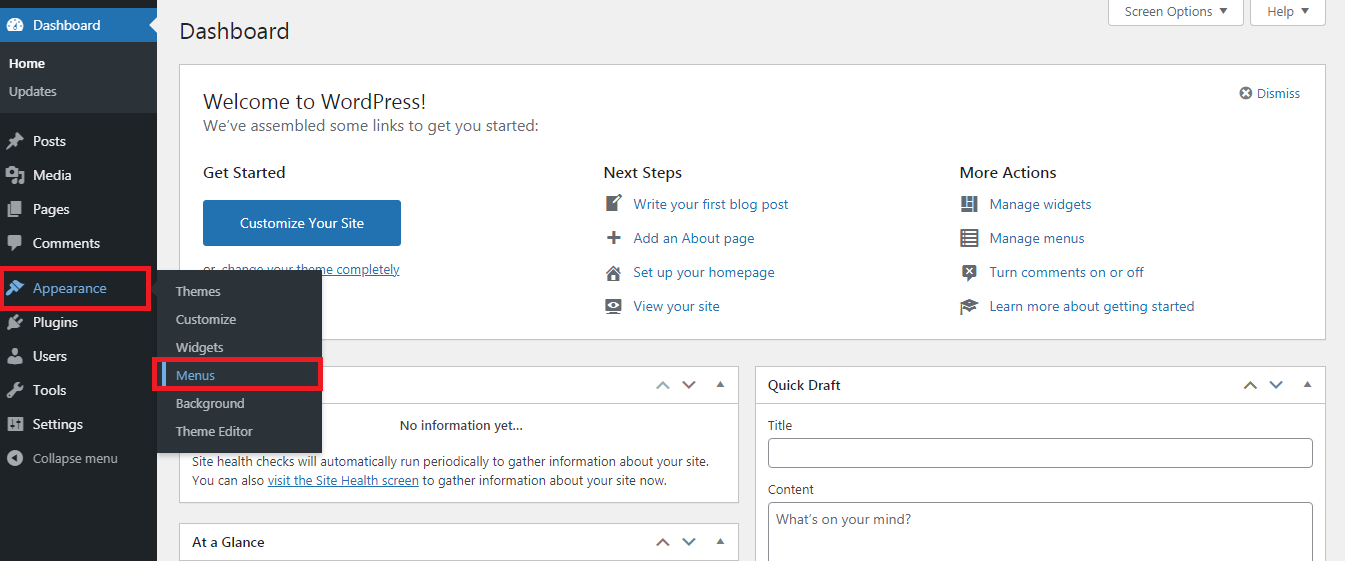The width and height of the screenshot is (1345, 561).
Task: Click the Collapse menu label
Action: tap(75, 458)
